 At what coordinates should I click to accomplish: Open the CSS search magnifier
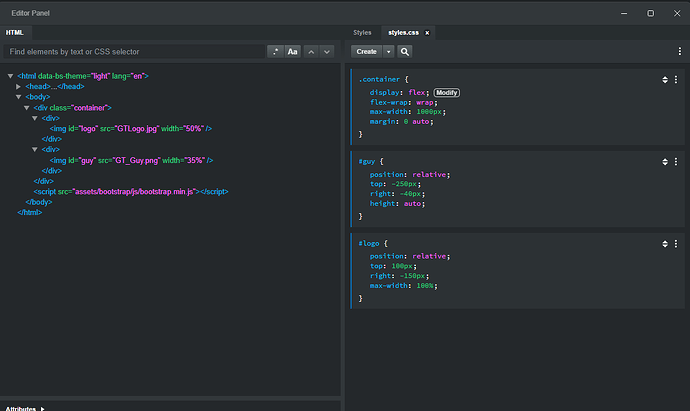coord(405,51)
